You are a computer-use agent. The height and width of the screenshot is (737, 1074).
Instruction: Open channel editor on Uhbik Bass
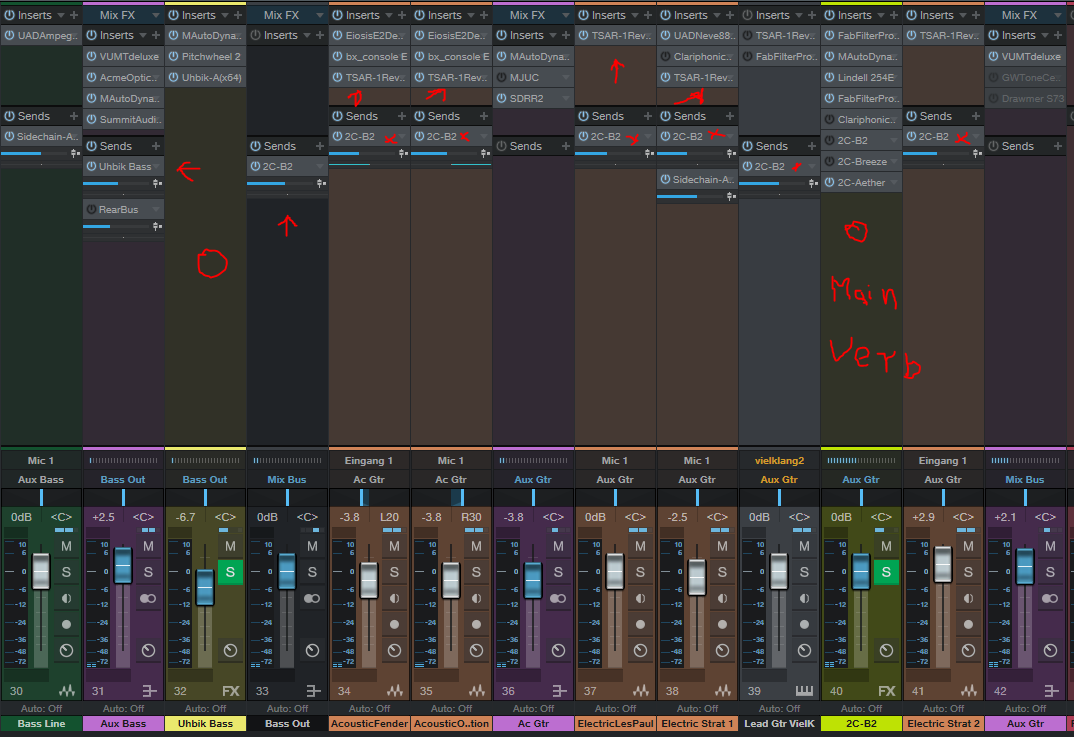230,650
